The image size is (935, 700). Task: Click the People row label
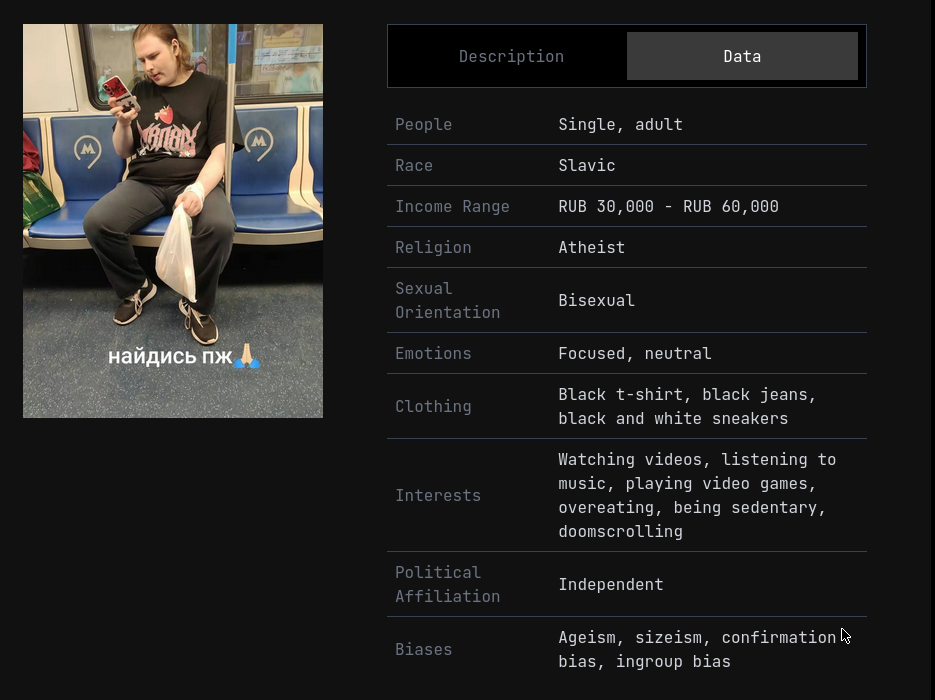coord(423,125)
